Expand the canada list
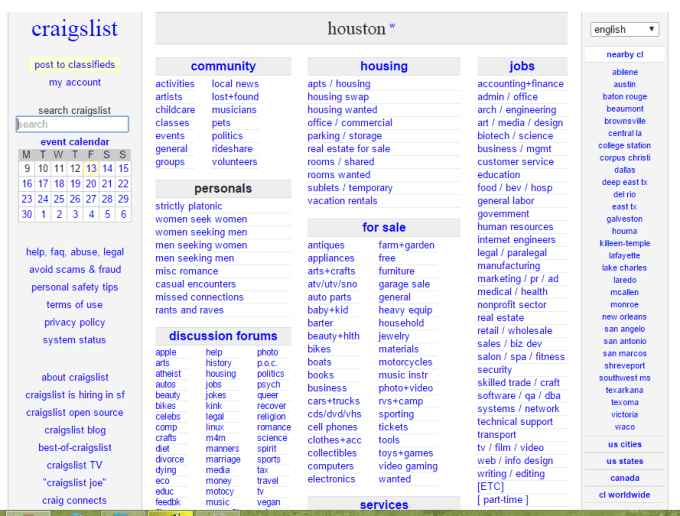680x516 pixels. (624, 478)
